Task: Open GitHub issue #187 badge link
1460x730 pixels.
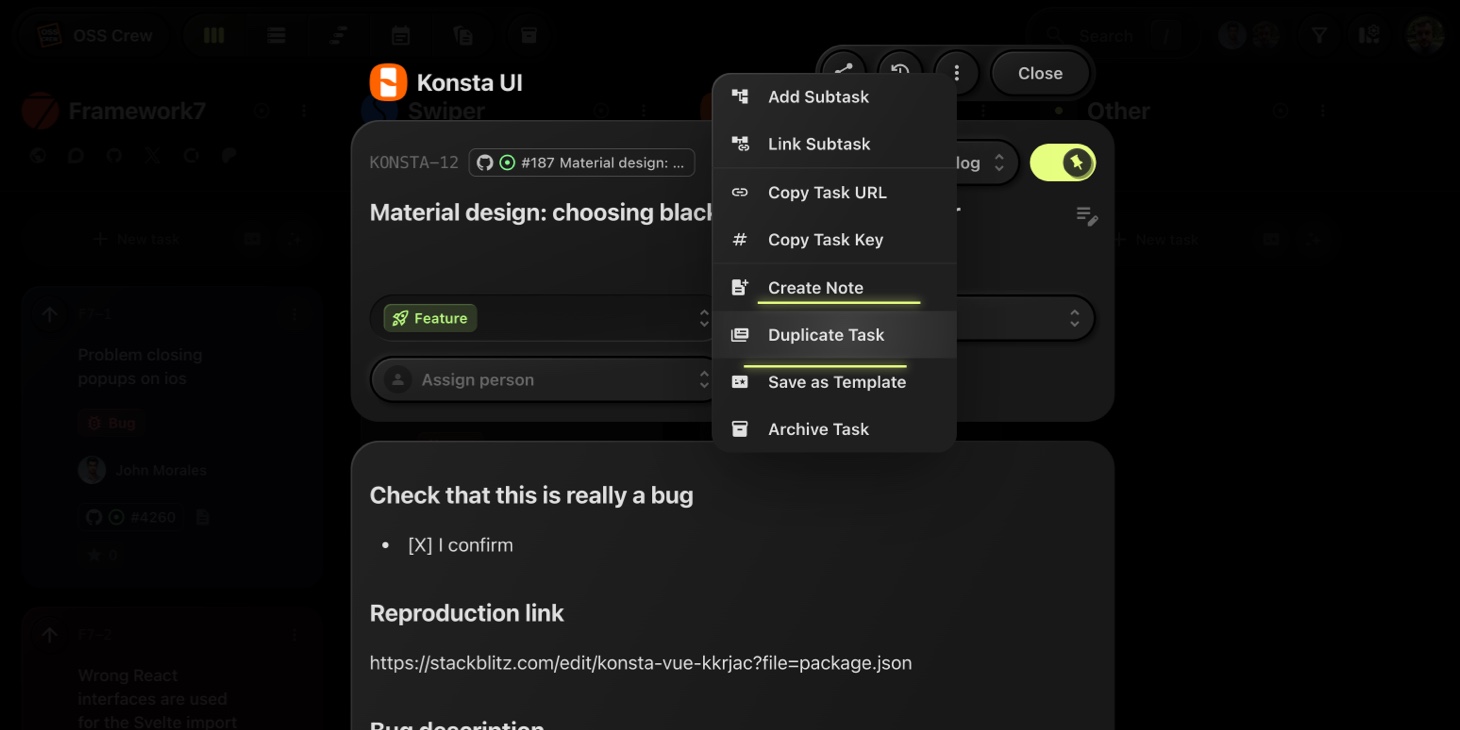Action: (x=582, y=163)
